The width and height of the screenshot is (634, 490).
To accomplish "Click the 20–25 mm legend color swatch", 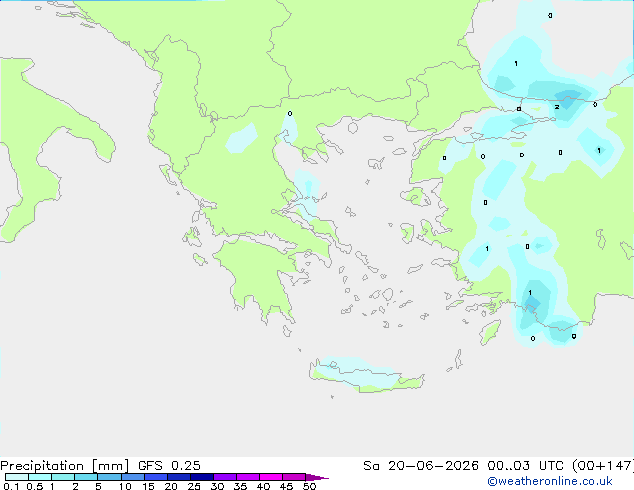I will coord(179,477).
